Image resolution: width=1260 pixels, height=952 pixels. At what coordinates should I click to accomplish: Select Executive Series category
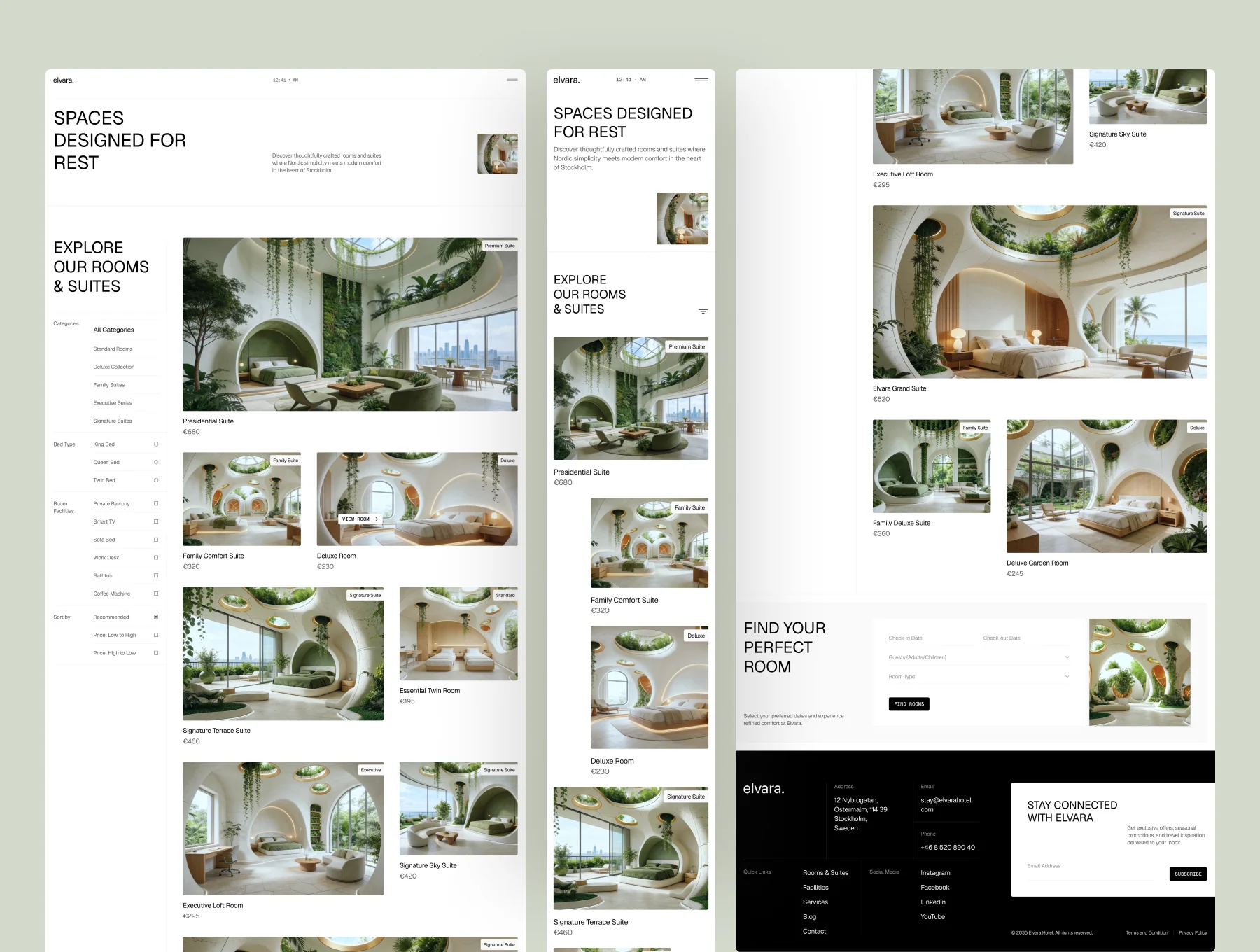(x=113, y=403)
